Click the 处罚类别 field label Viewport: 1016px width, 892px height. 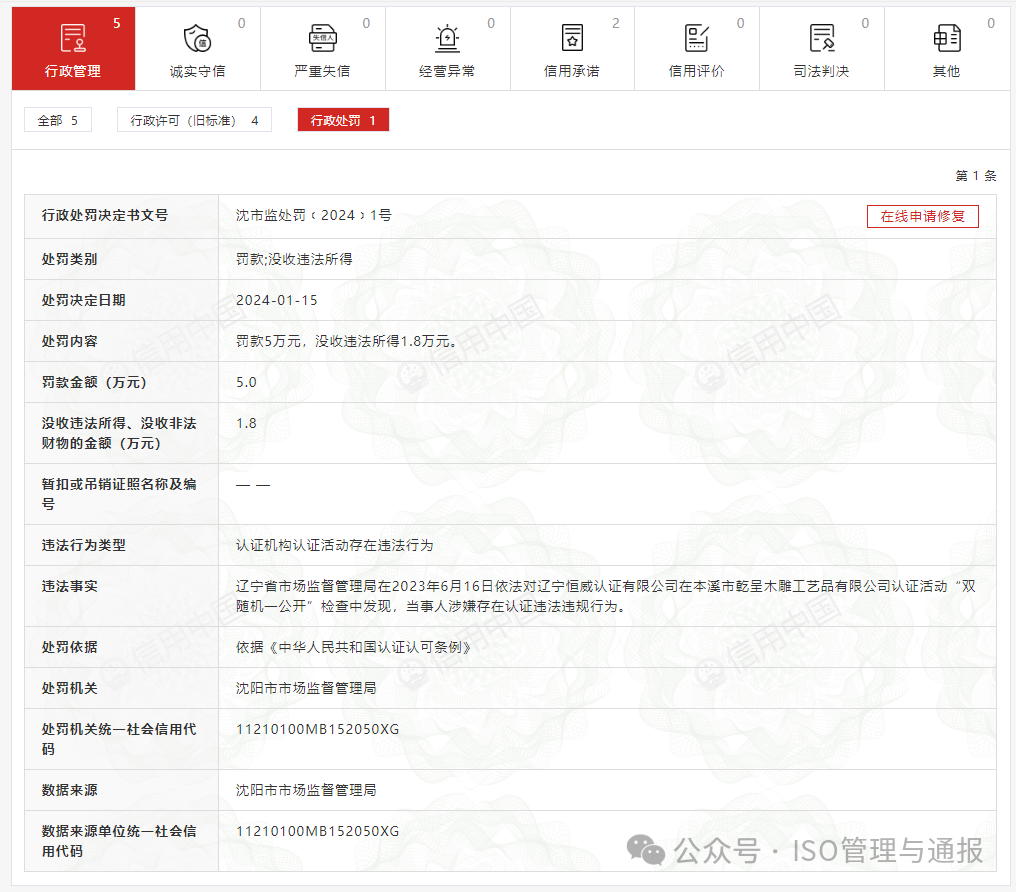point(69,259)
